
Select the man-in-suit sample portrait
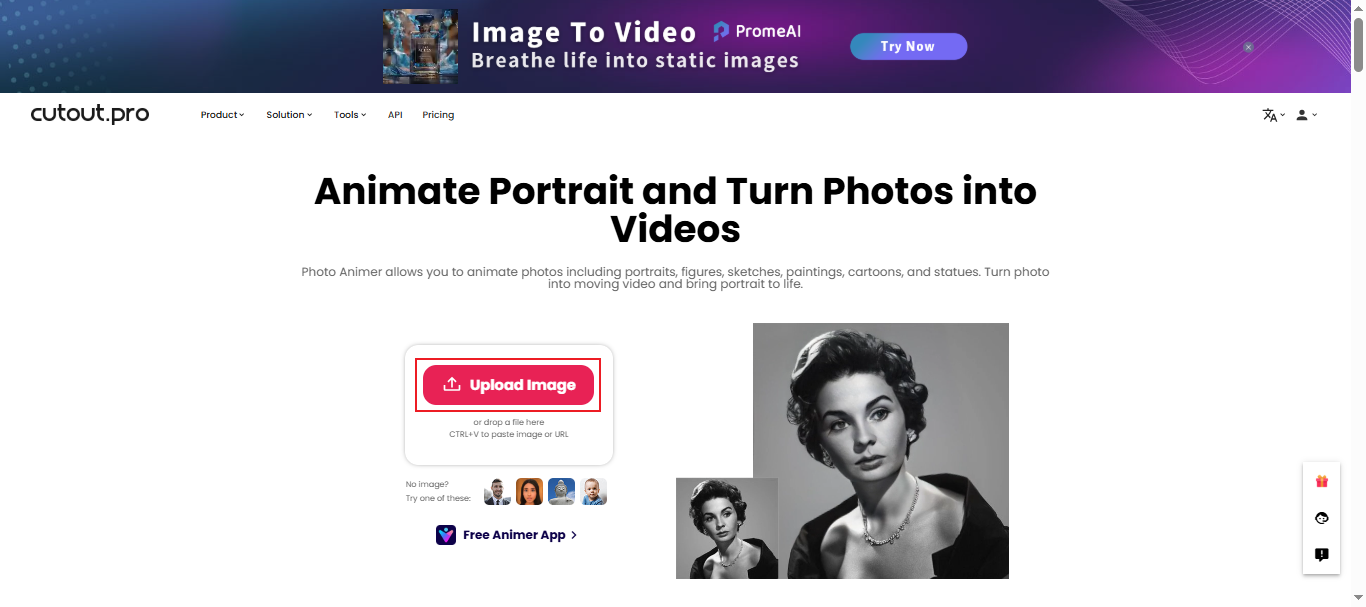point(497,491)
